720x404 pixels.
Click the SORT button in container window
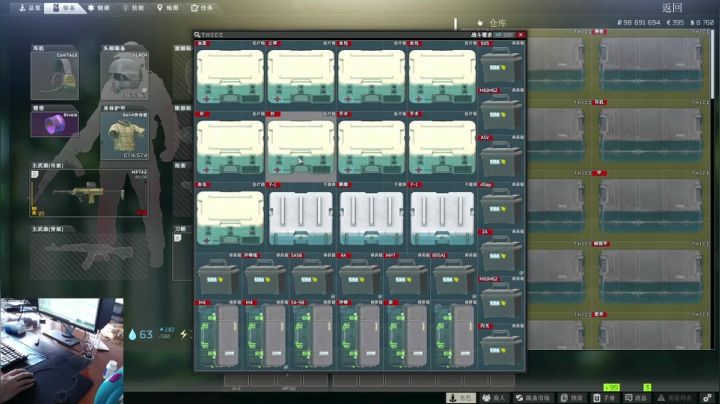click(504, 35)
